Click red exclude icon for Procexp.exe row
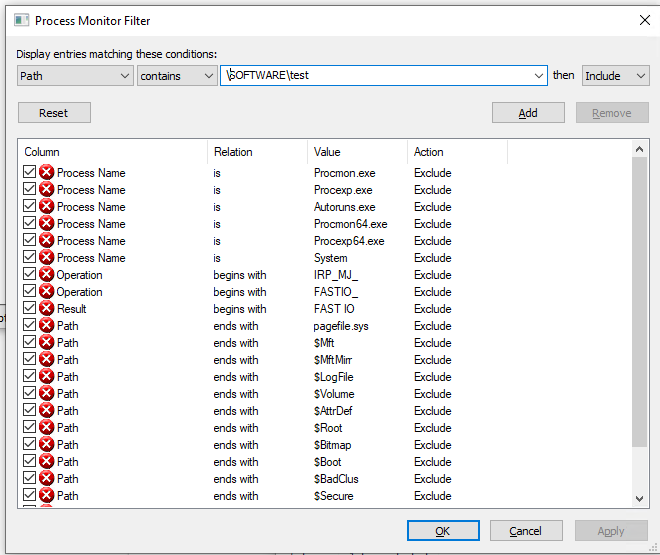Viewport: 660px width, 555px height. 47,189
